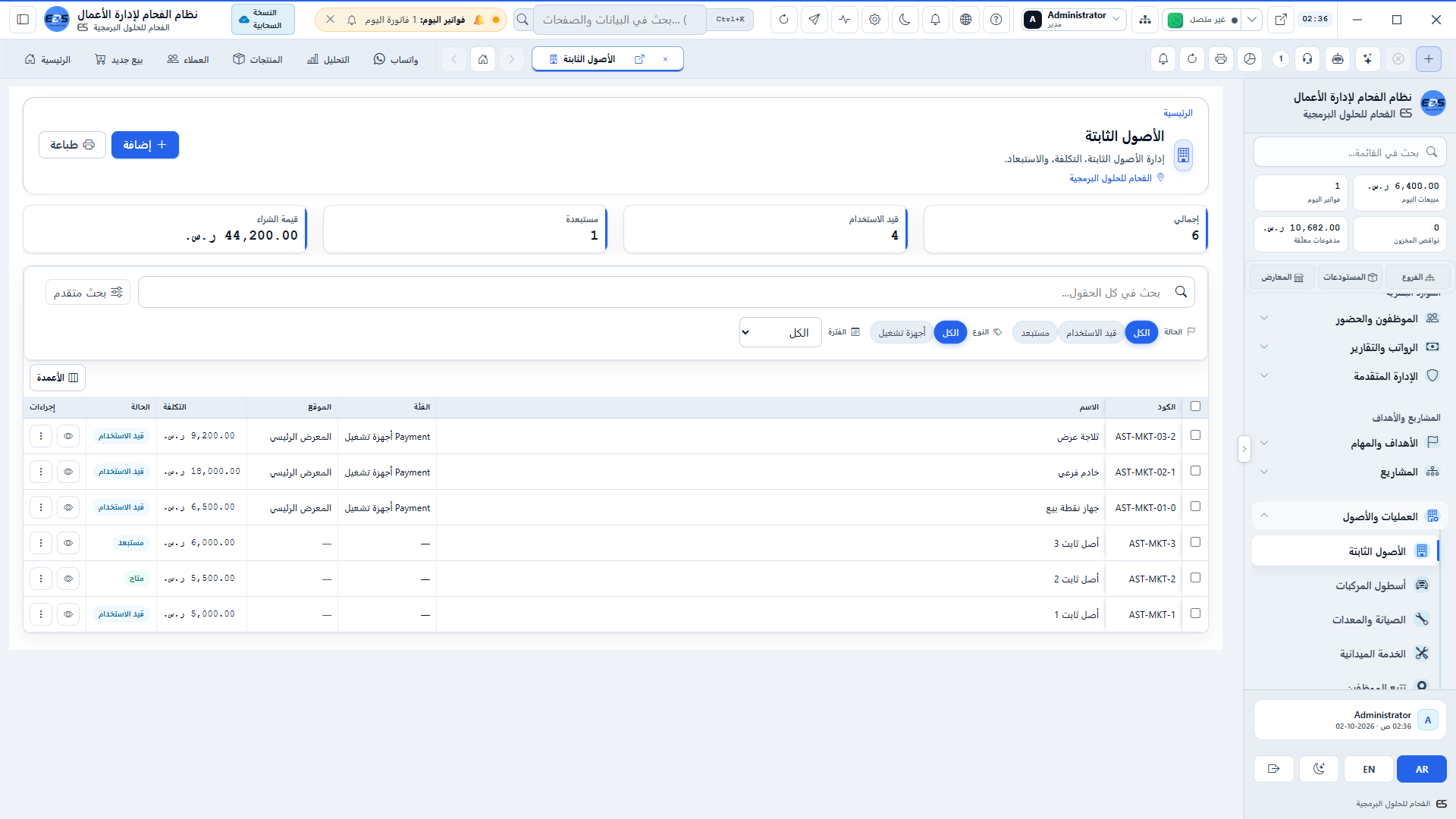Open the pie chart icon in toolbar
The height and width of the screenshot is (819, 1456).
(1250, 59)
